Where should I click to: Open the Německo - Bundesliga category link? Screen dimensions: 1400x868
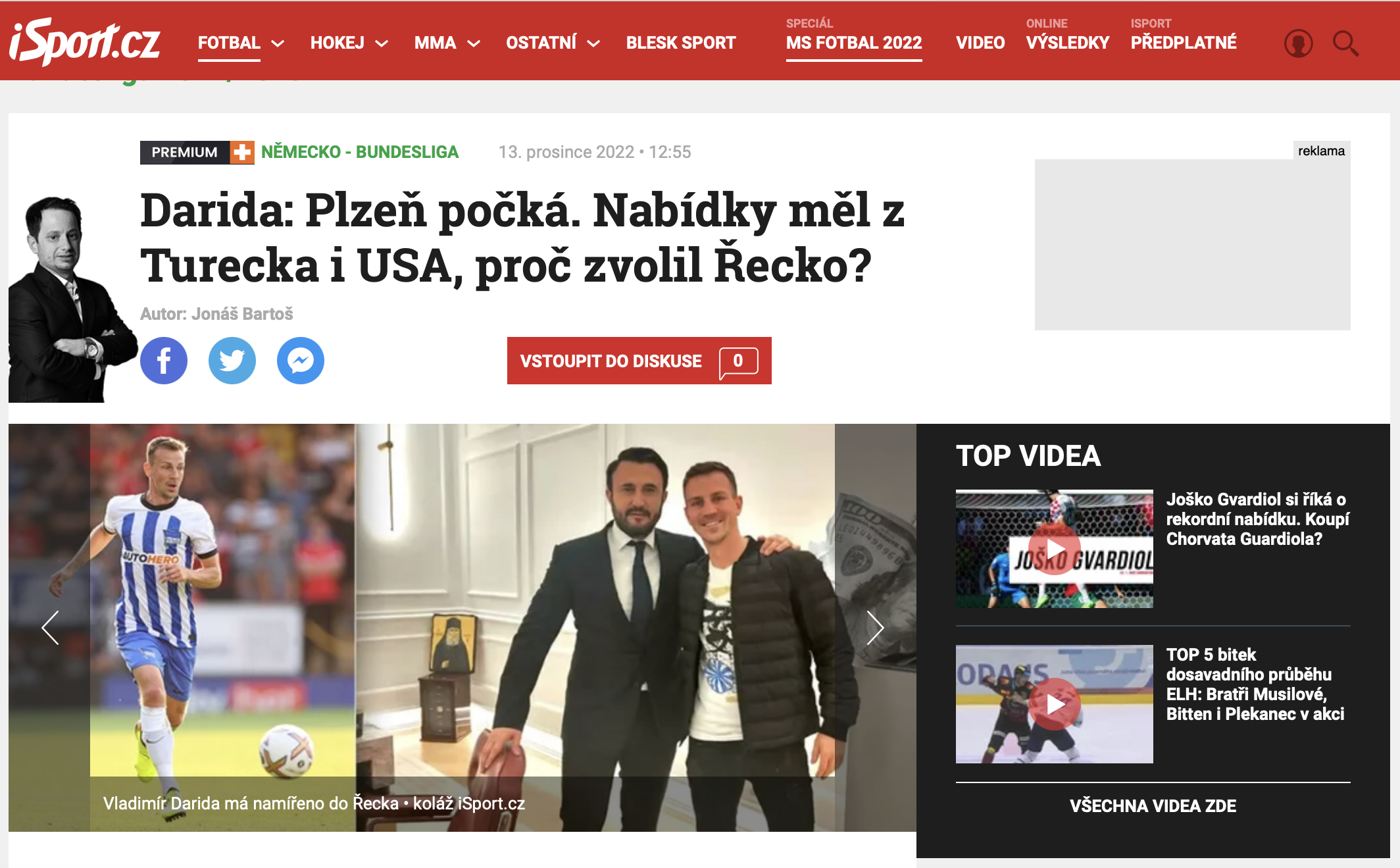tap(360, 152)
